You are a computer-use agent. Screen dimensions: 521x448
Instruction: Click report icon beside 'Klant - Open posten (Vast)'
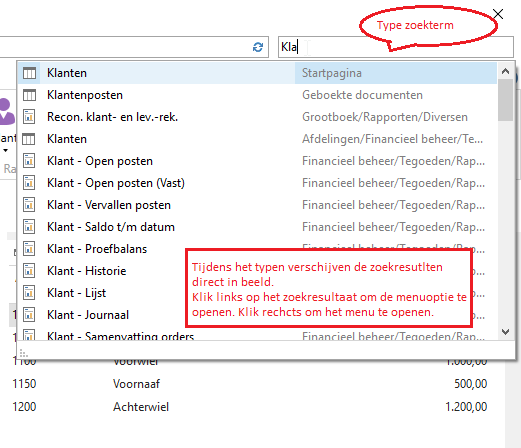pos(29,183)
